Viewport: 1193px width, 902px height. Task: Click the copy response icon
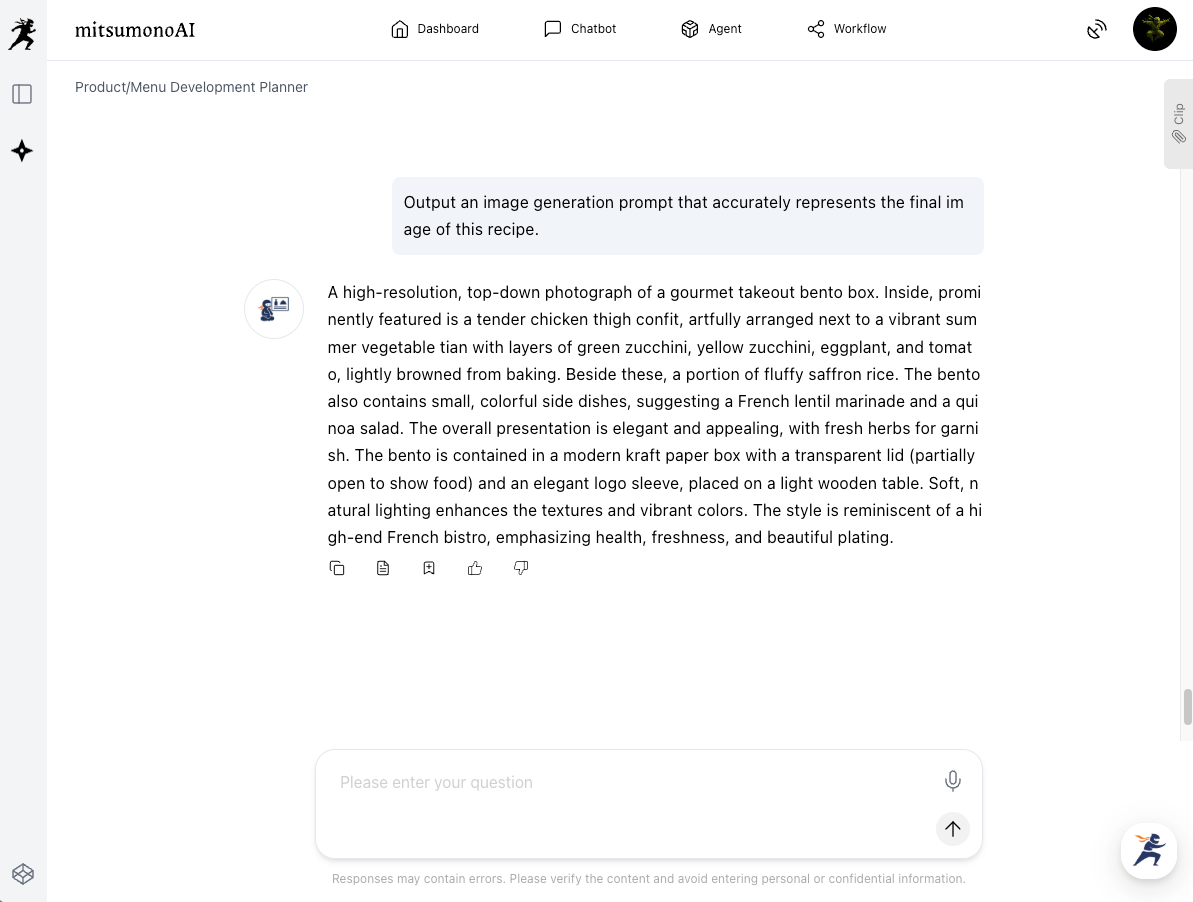point(337,568)
